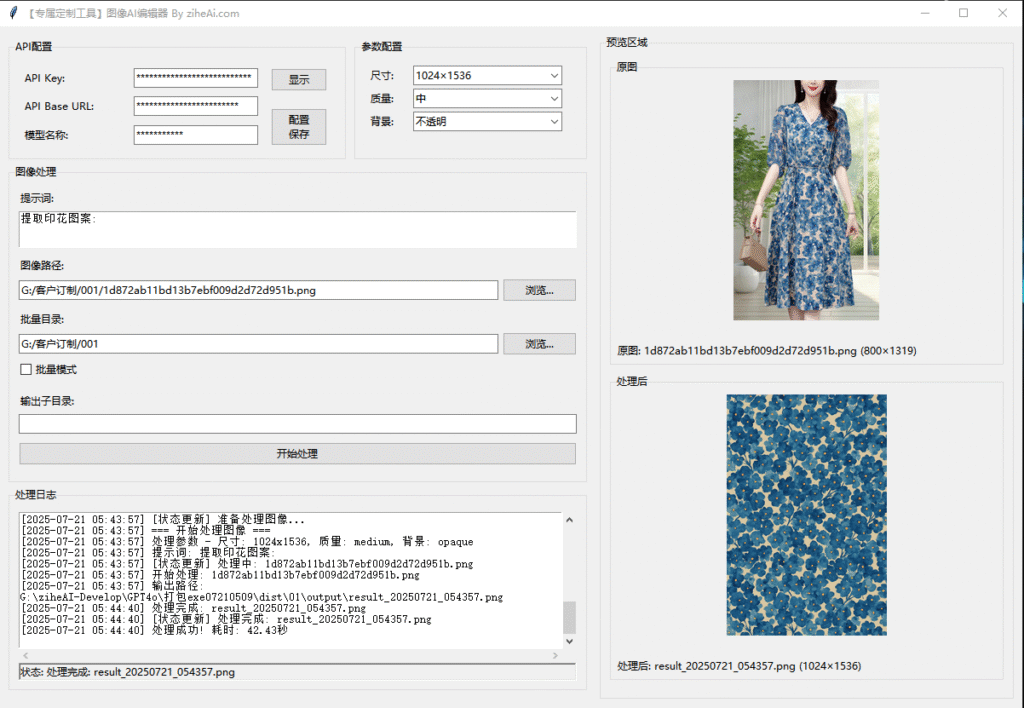Image resolution: width=1024 pixels, height=708 pixels.
Task: Maximize the 图像AI编辑器 window
Action: [x=963, y=13]
